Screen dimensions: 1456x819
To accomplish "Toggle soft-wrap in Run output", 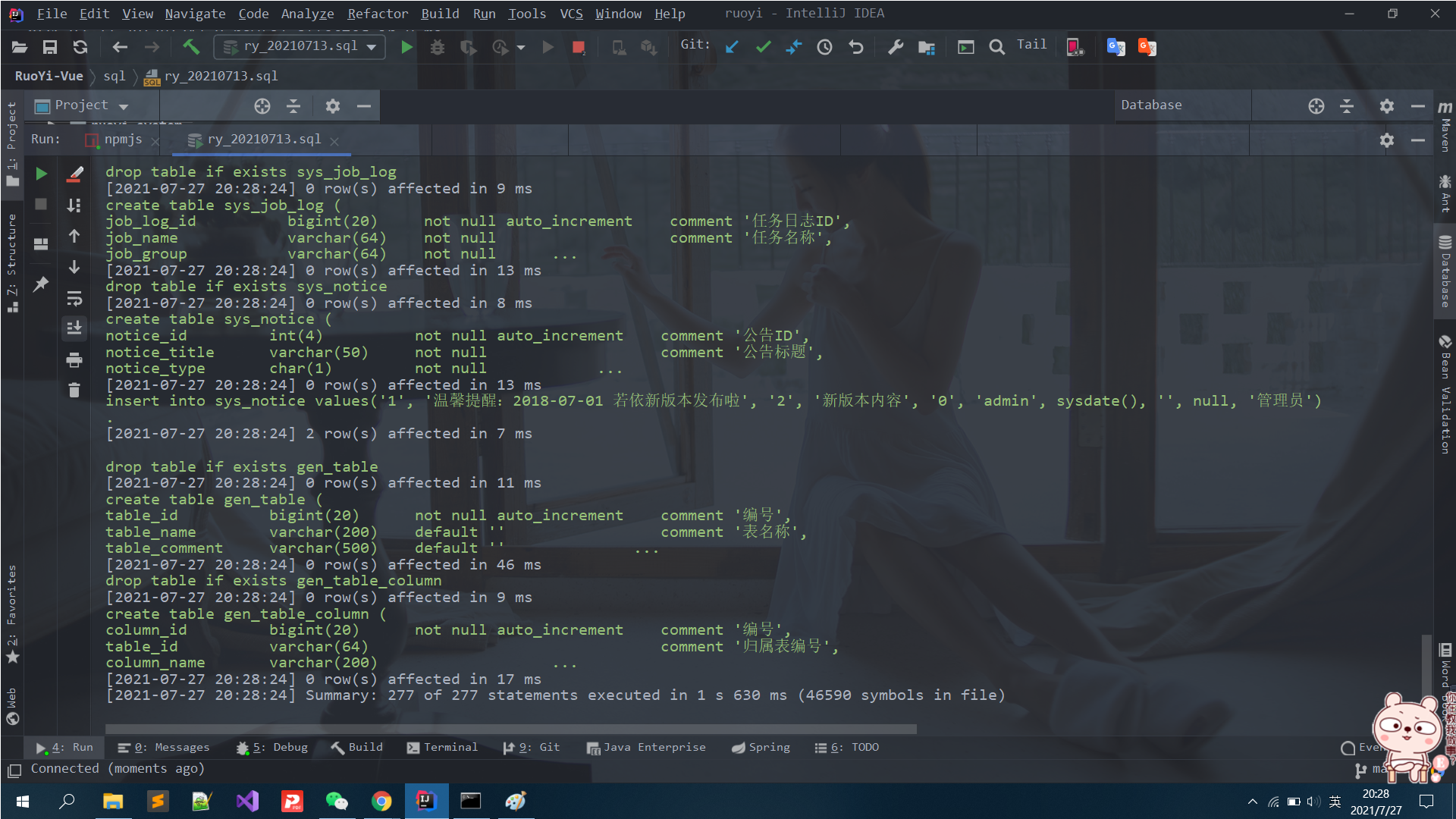I will 74,298.
